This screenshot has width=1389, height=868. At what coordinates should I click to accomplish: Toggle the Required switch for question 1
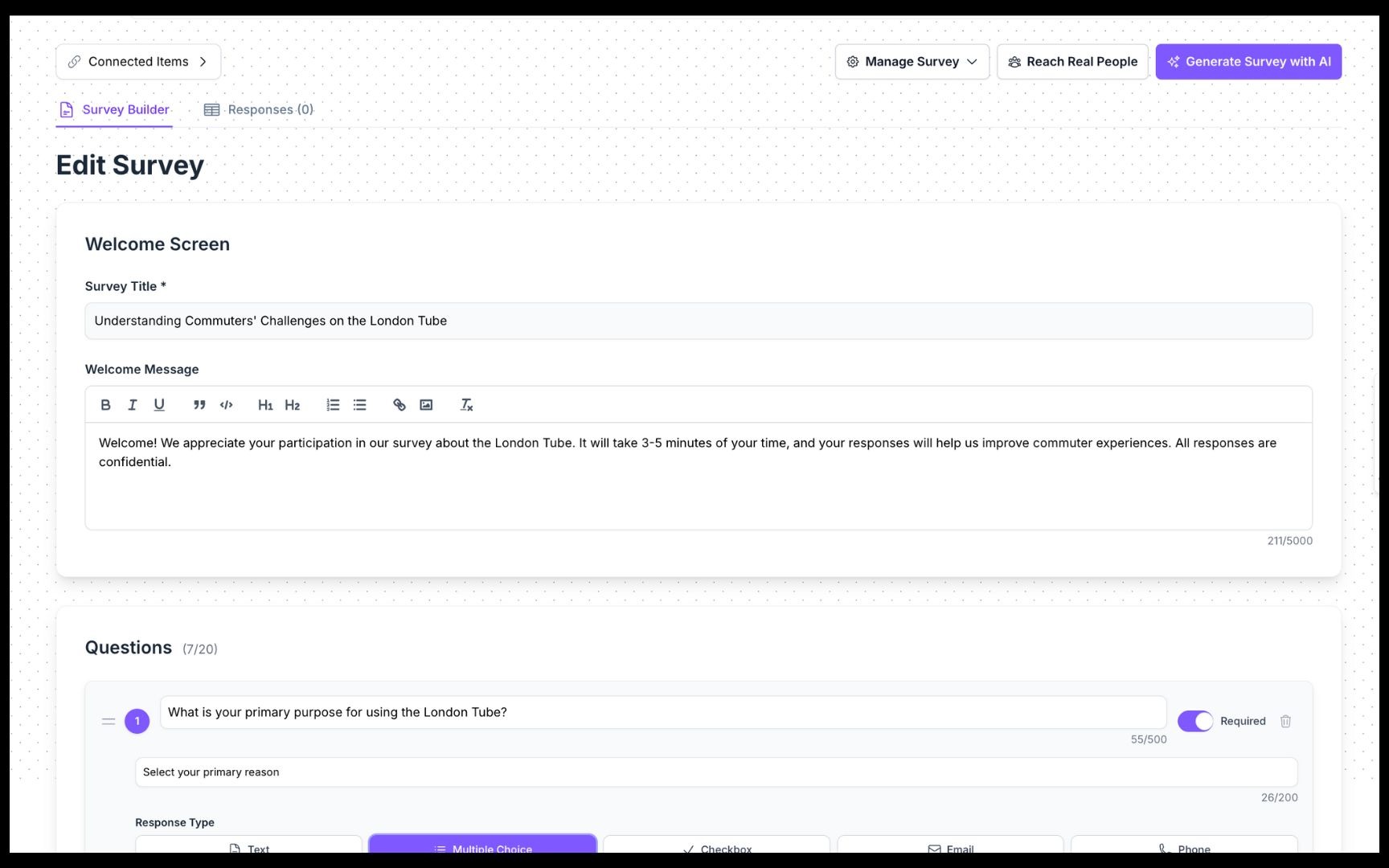[1195, 721]
